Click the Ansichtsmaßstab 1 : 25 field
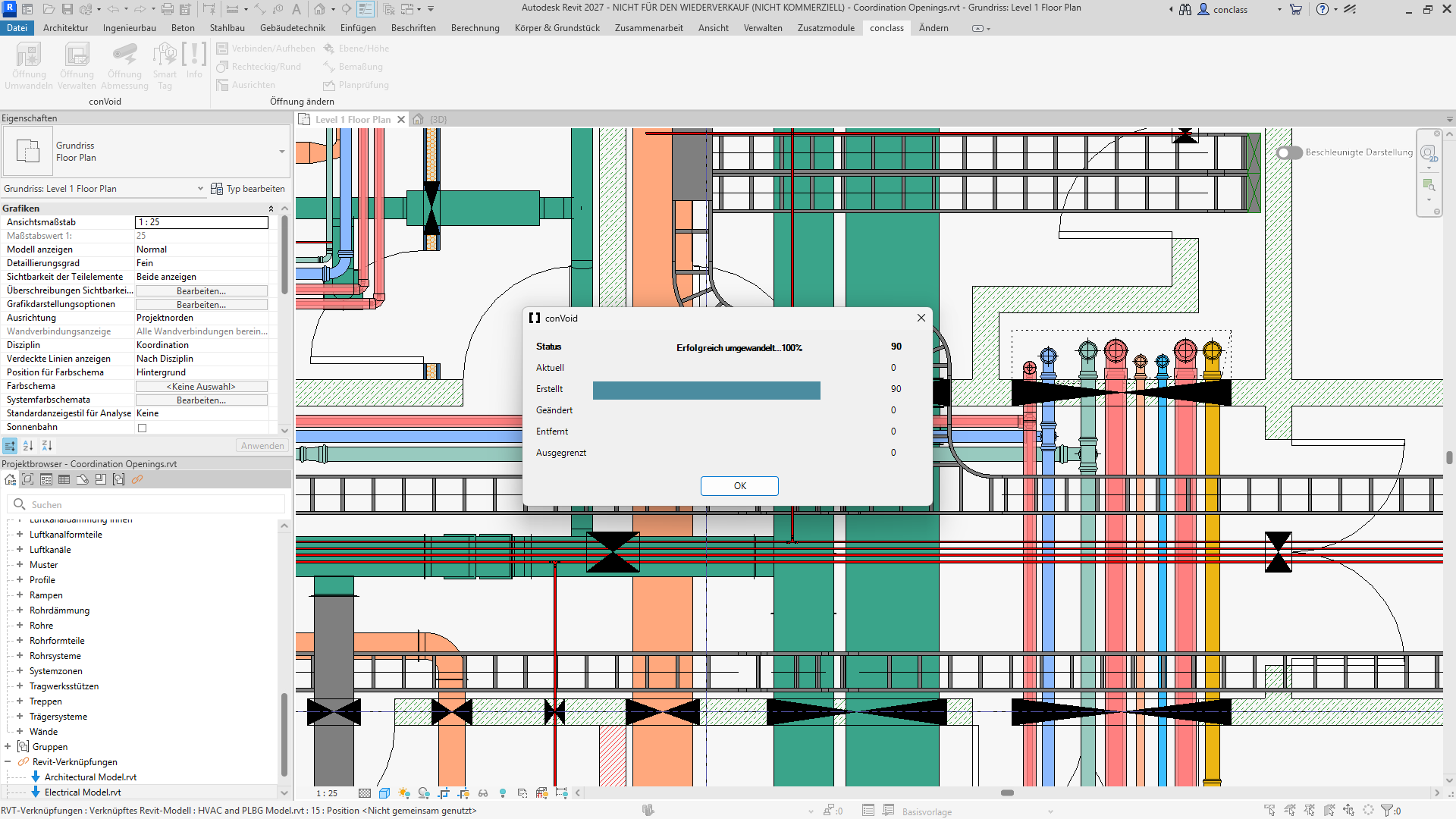 pyautogui.click(x=202, y=222)
